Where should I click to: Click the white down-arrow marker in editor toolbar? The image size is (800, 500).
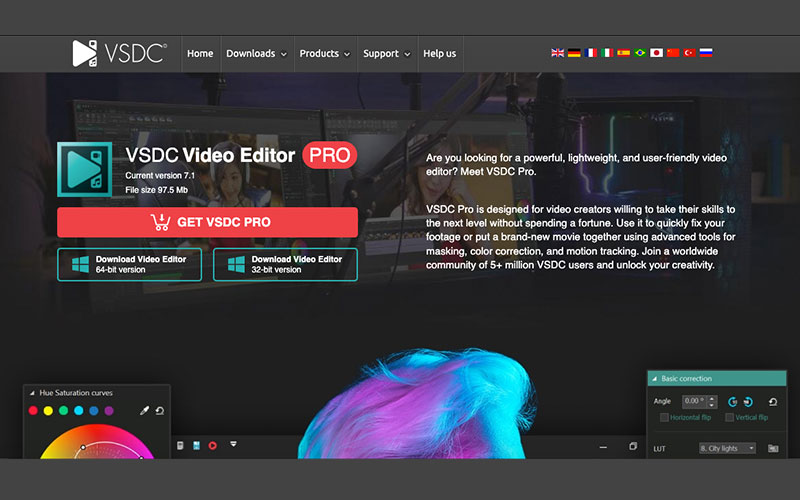click(x=233, y=444)
